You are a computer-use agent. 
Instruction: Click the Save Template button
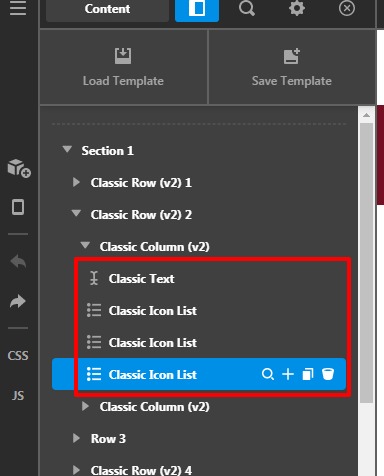point(292,67)
